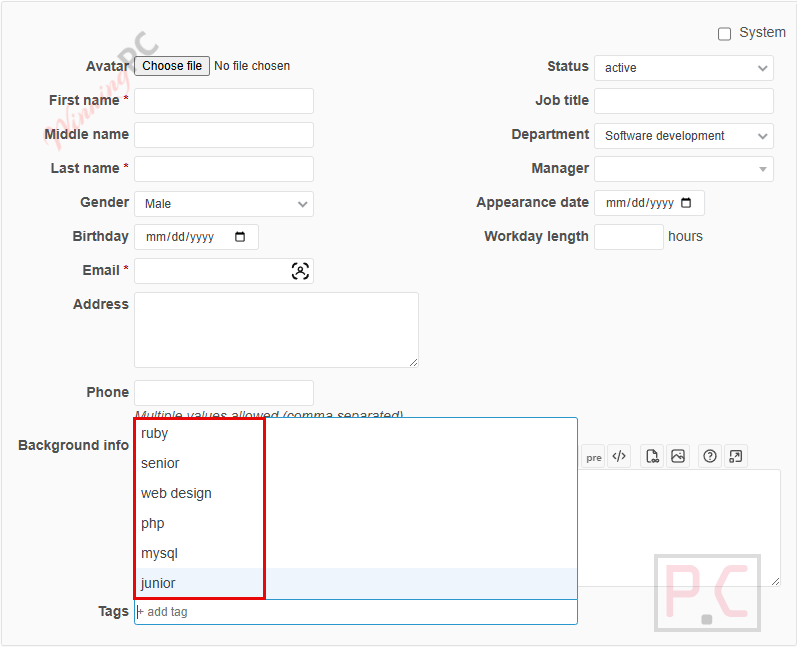Pick the php tag suggestion

point(356,523)
